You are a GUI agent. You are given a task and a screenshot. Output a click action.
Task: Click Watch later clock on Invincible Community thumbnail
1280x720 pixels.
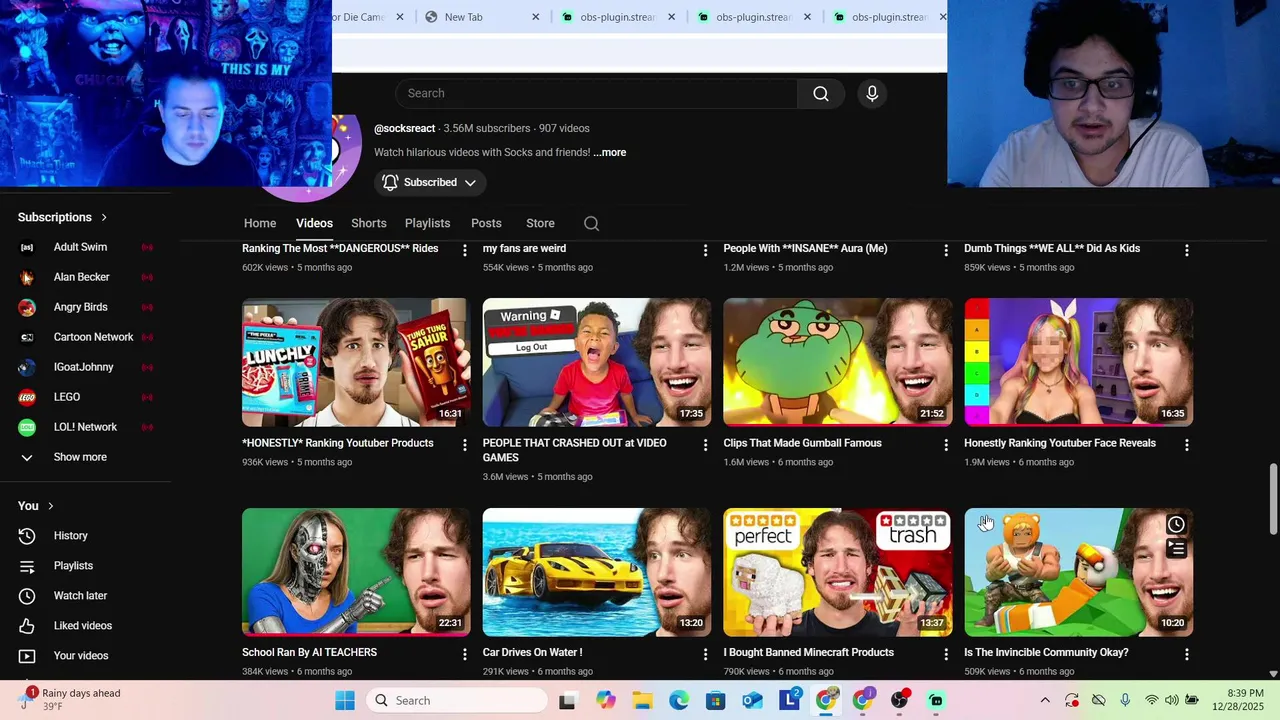pos(1176,525)
